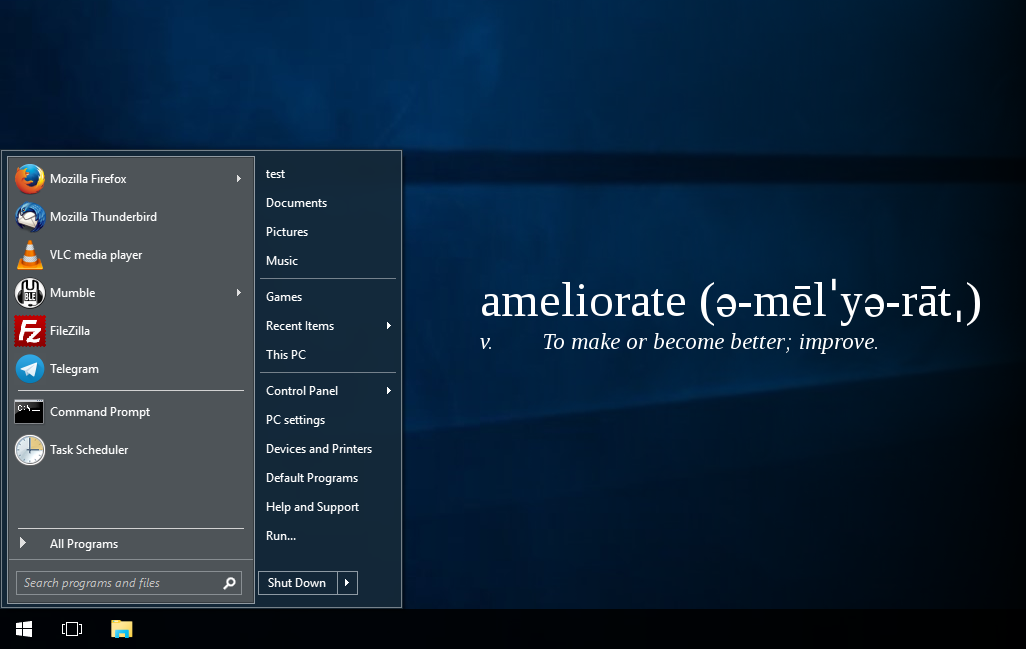Show All Programs list

click(84, 544)
